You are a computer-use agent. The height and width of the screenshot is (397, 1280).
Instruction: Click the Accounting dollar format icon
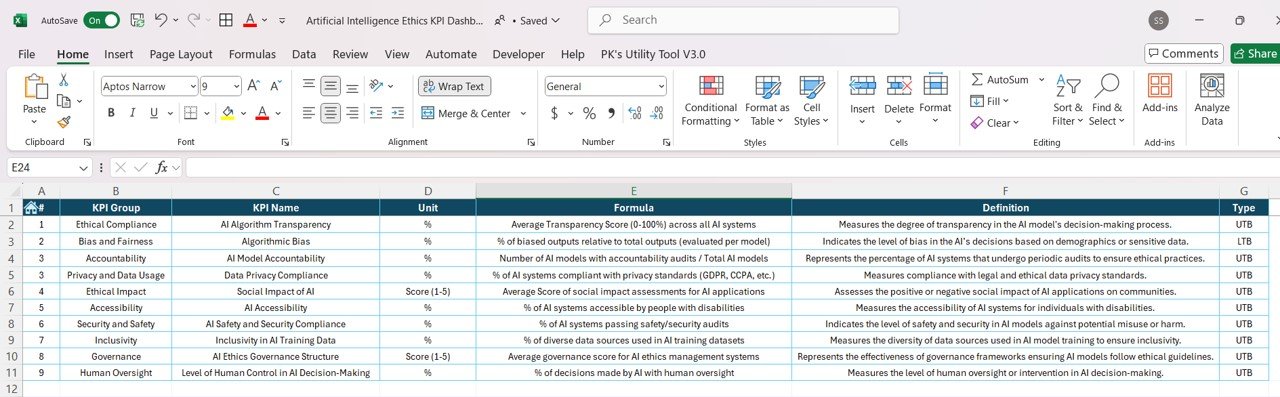555,113
